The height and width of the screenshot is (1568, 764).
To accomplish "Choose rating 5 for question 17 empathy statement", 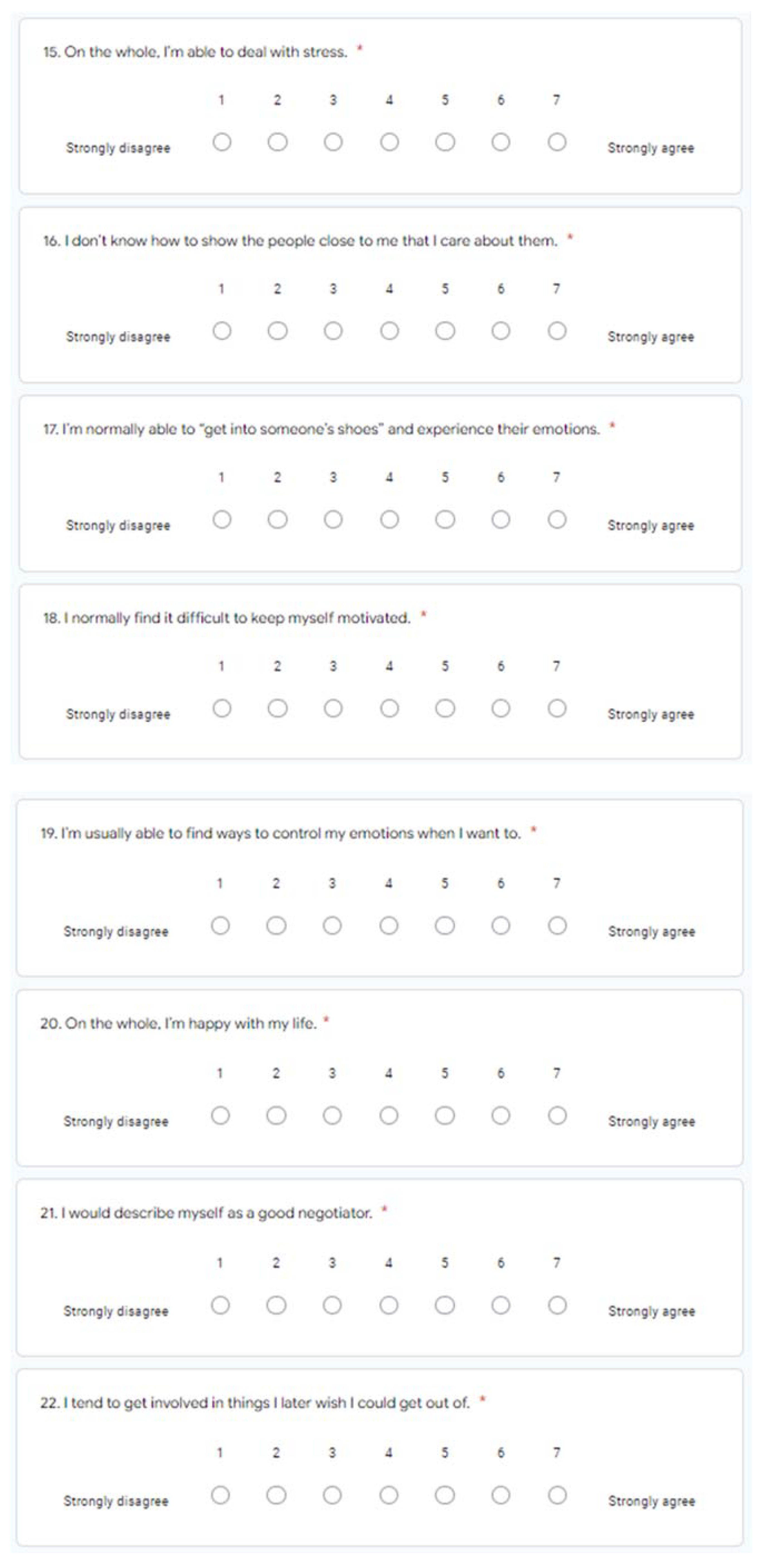I will coord(445,520).
